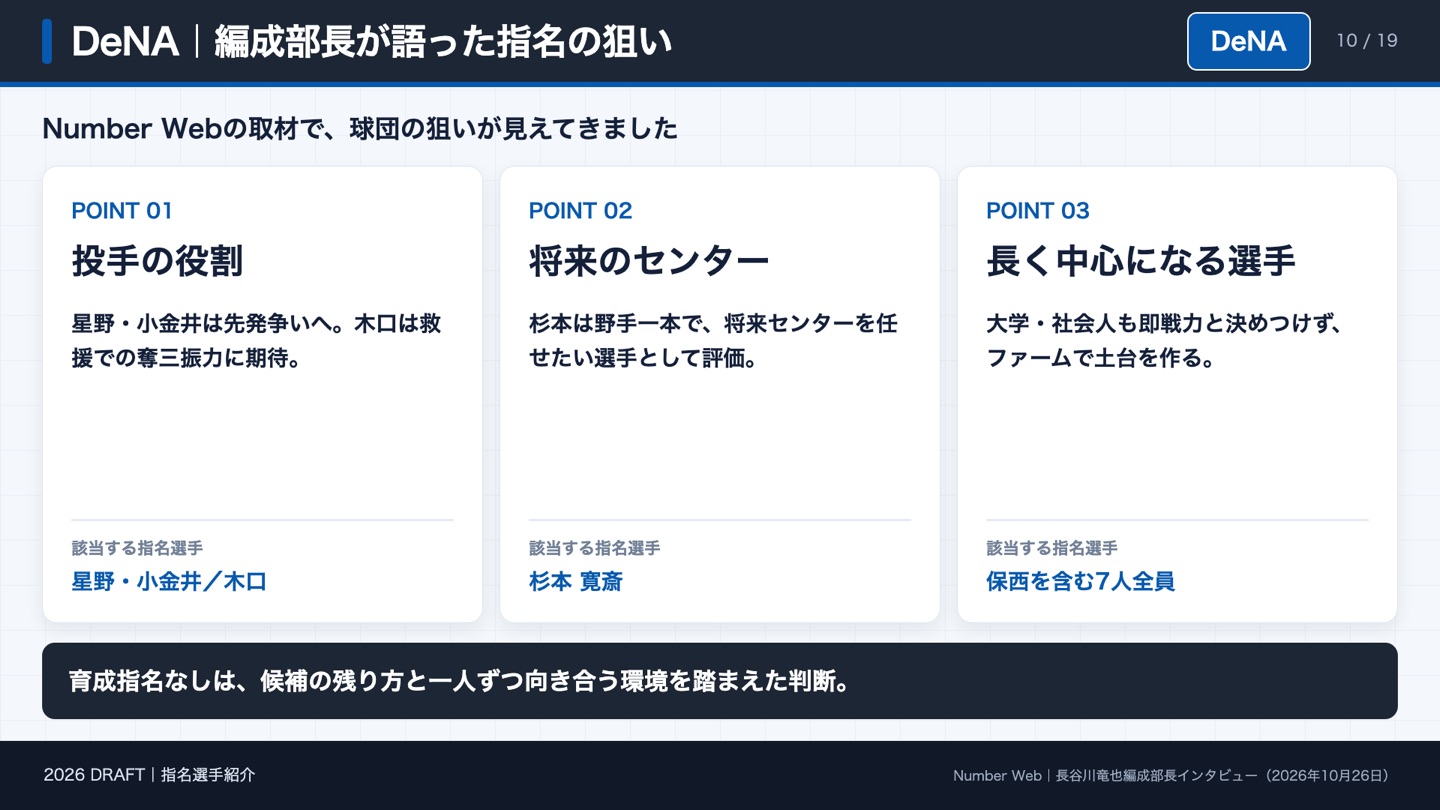Click the POINT 02 label
Viewport: 1440px width, 810px height.
click(x=580, y=211)
